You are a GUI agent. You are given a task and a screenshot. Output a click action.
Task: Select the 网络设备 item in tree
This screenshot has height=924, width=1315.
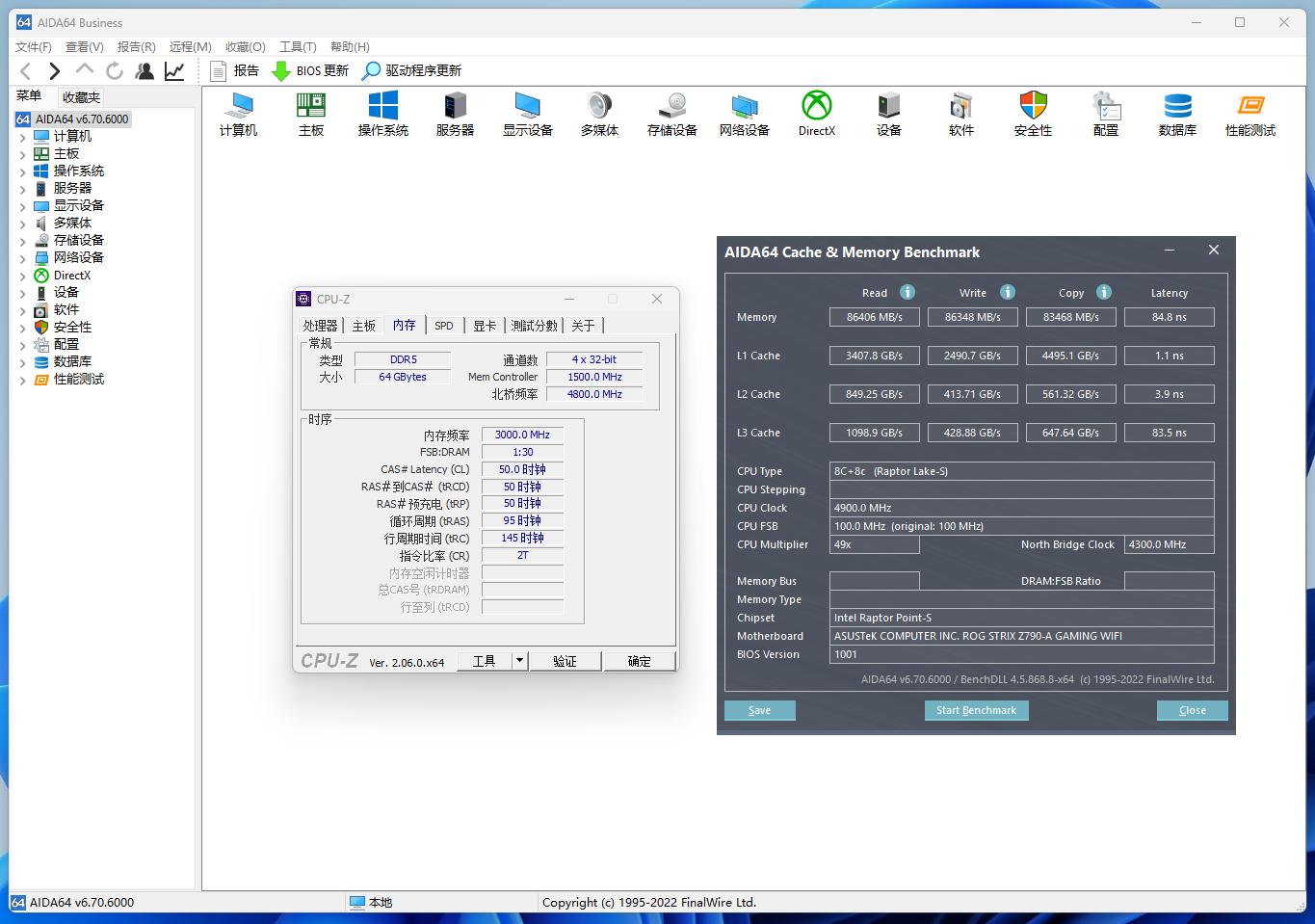click(78, 257)
